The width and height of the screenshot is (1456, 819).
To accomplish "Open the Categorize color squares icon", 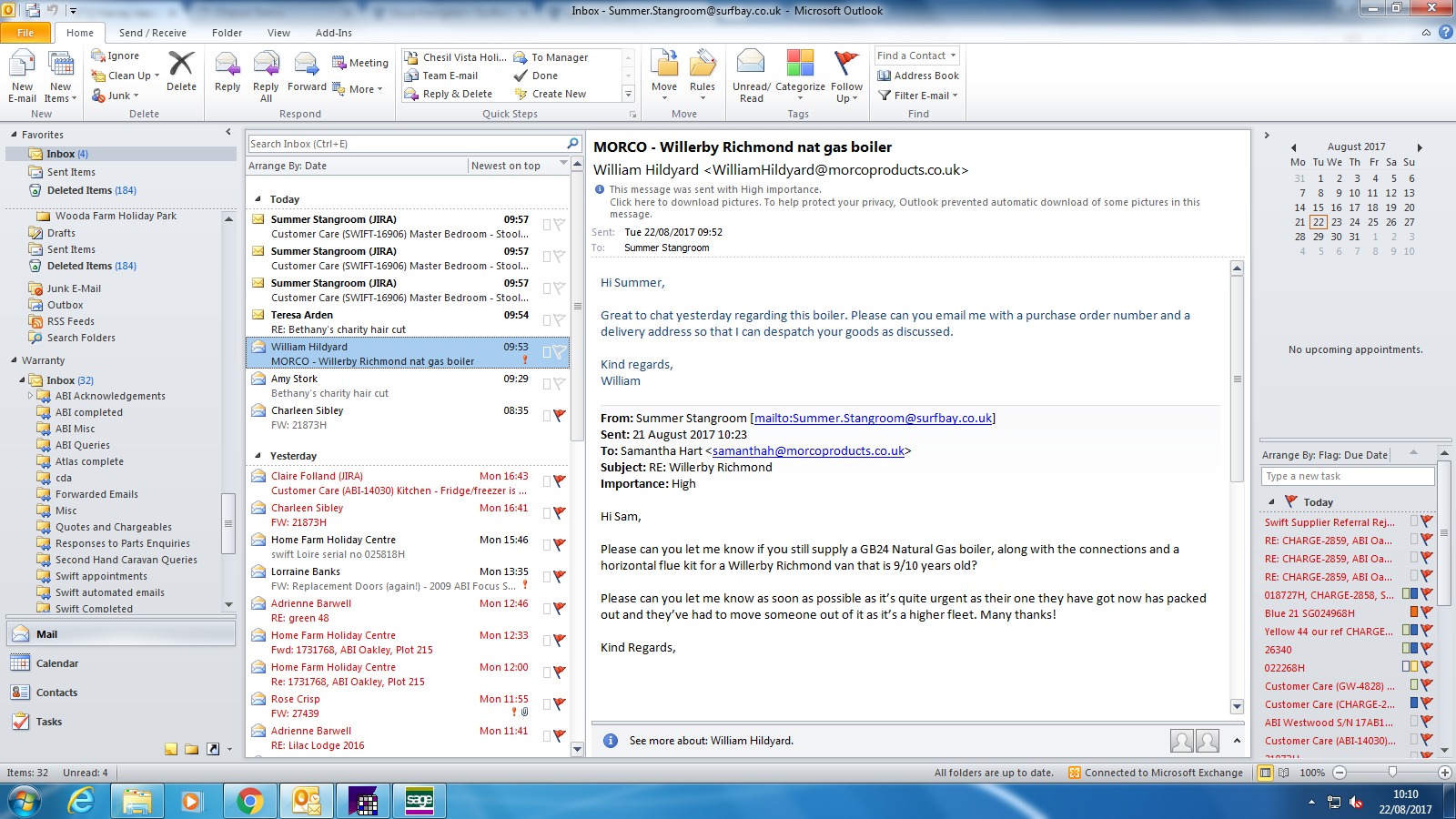I will 800,64.
